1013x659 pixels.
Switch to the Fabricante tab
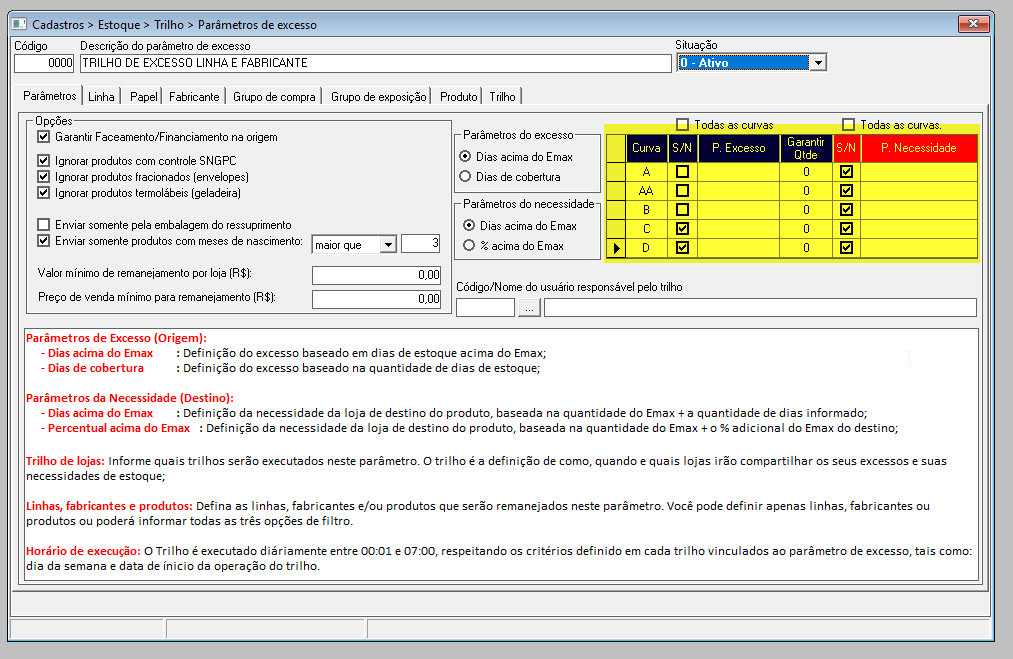(194, 97)
